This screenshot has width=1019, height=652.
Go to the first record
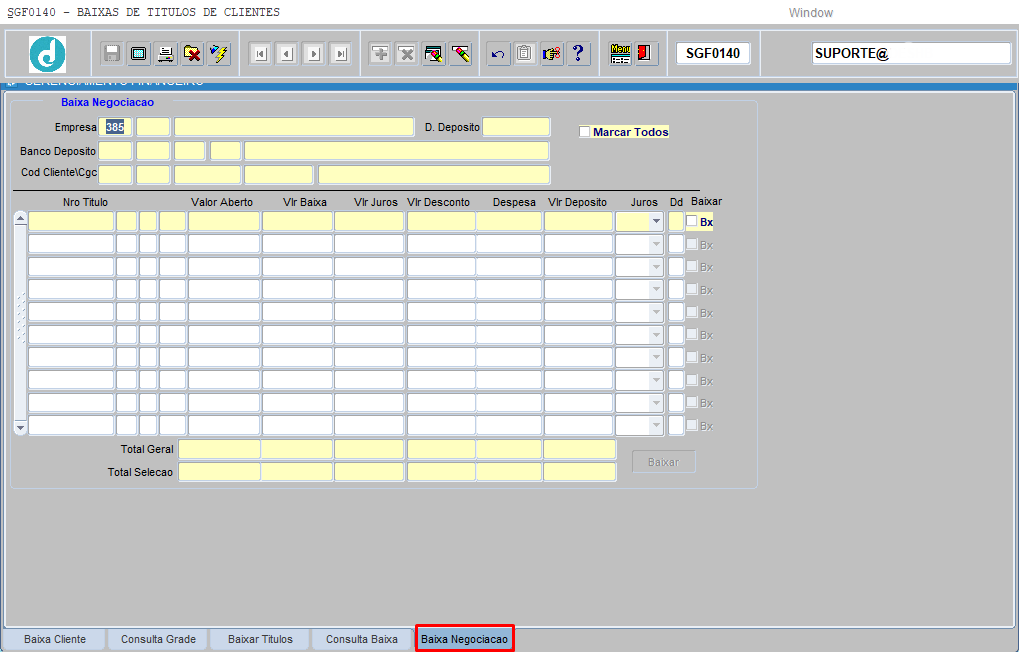tap(260, 54)
